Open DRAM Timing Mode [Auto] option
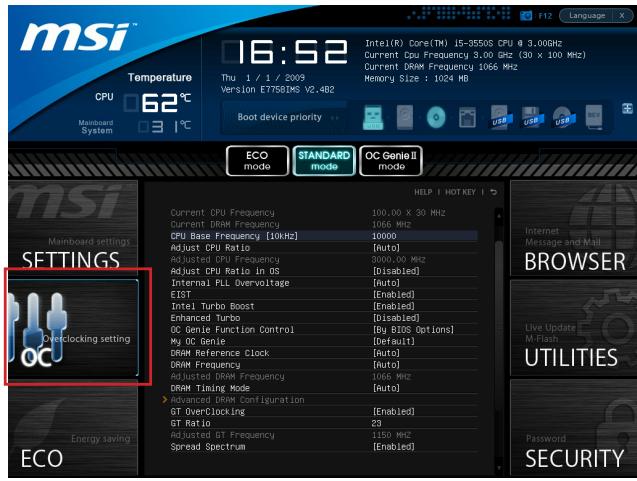637x481 pixels. pyautogui.click(x=386, y=388)
